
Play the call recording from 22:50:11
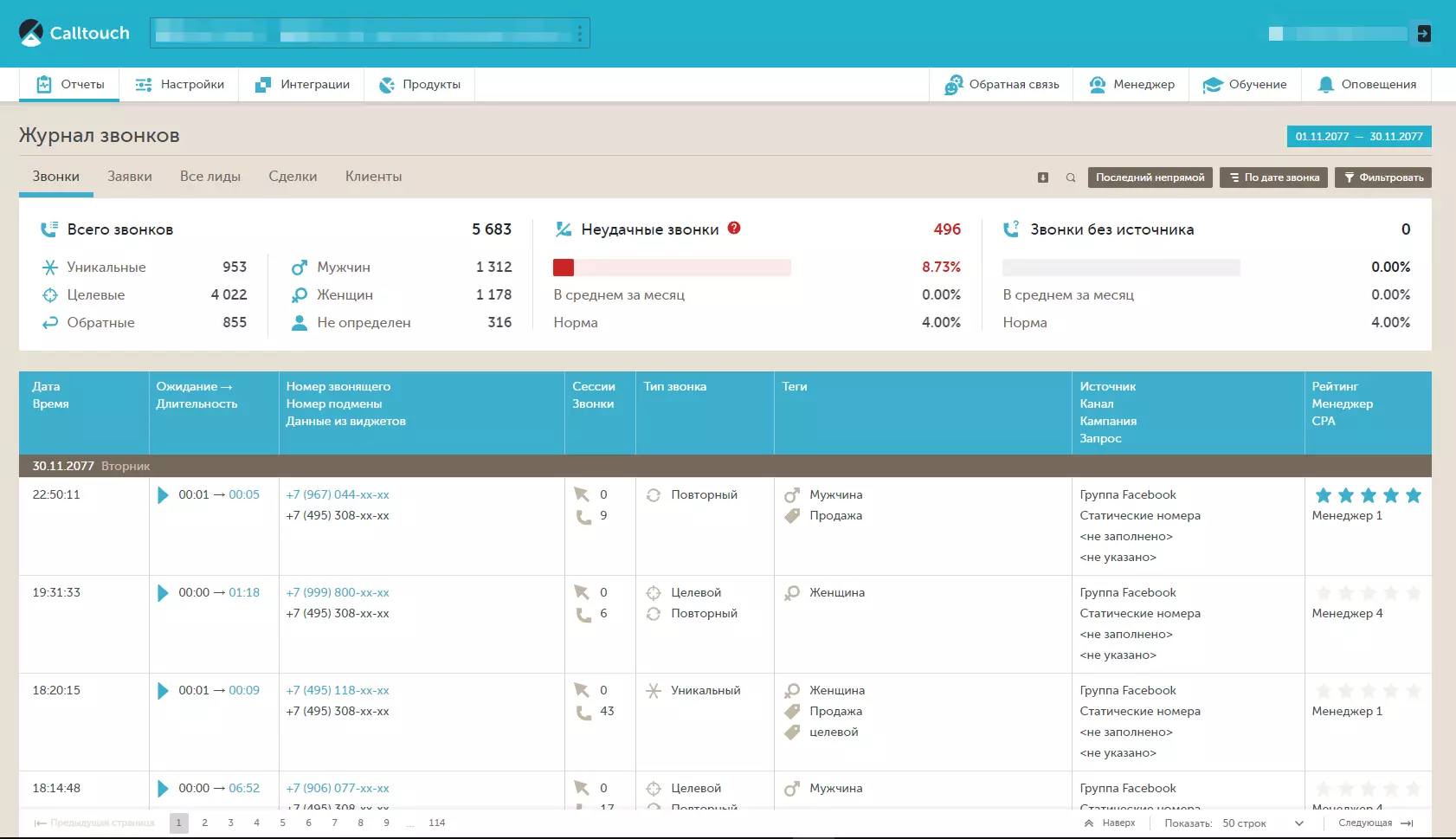pos(163,495)
